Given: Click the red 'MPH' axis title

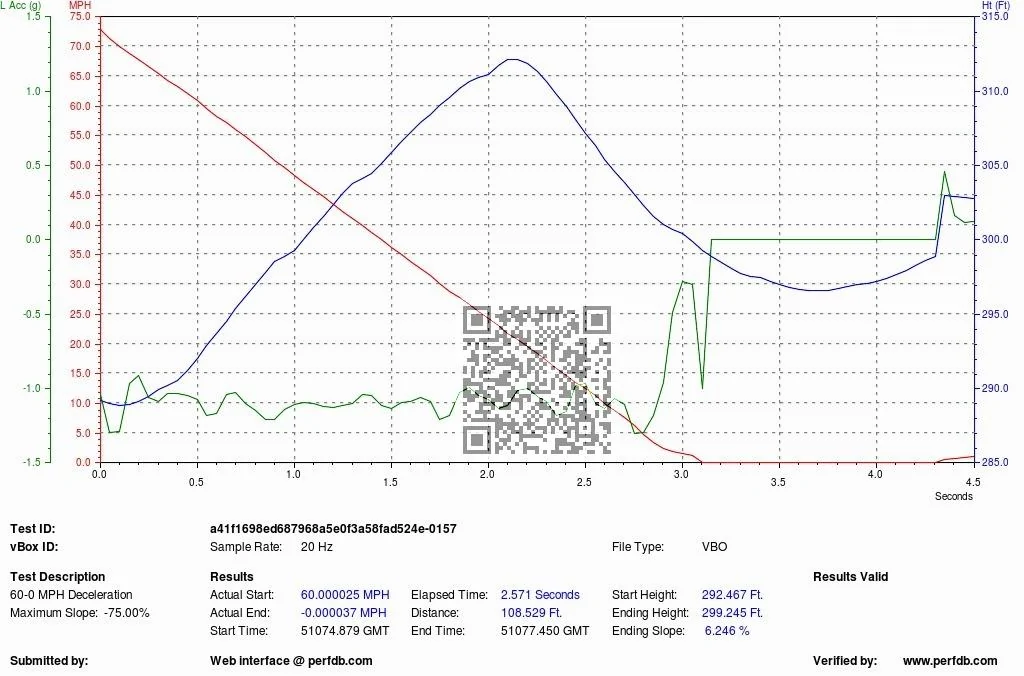Looking at the screenshot, I should 80,5.
